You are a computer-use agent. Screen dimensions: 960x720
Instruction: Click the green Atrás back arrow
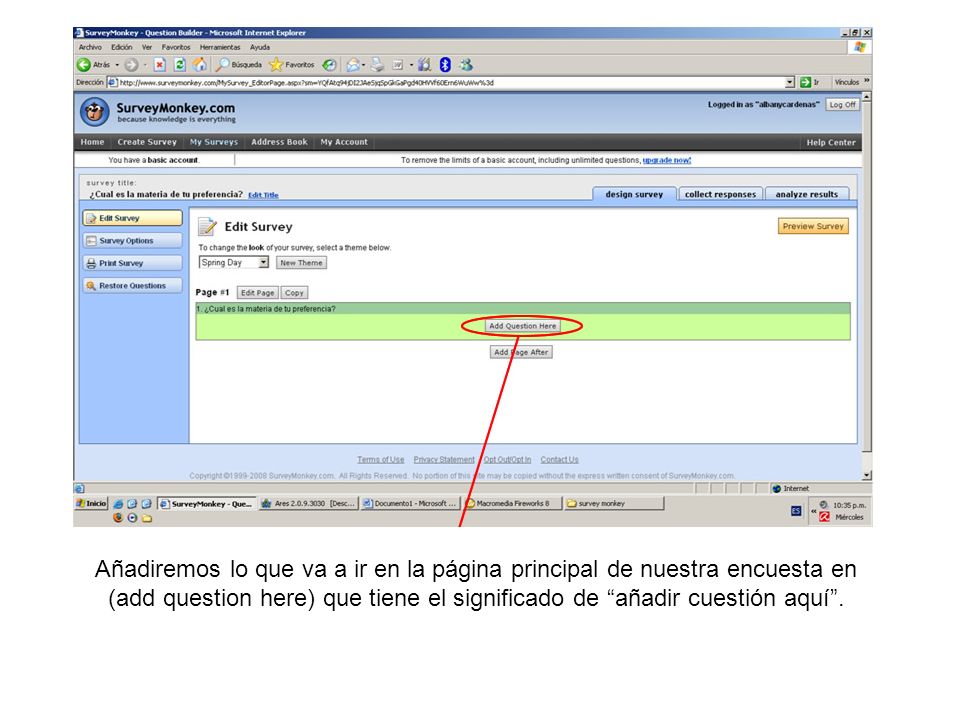pyautogui.click(x=83, y=64)
